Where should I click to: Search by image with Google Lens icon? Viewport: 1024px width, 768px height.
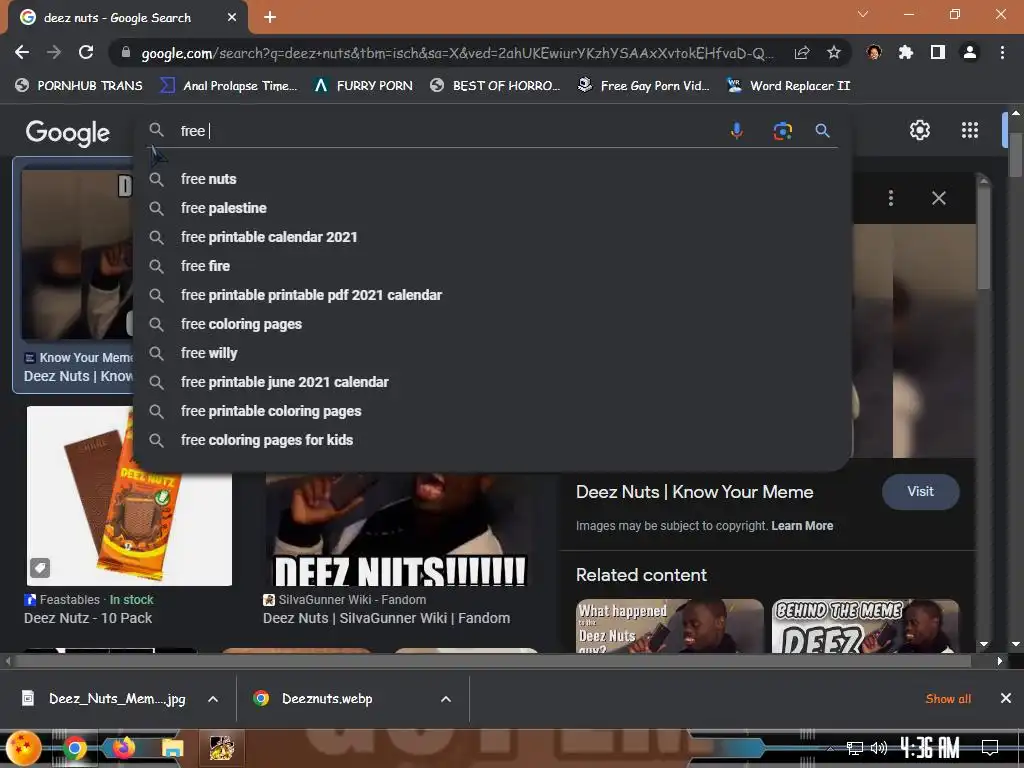click(x=782, y=131)
